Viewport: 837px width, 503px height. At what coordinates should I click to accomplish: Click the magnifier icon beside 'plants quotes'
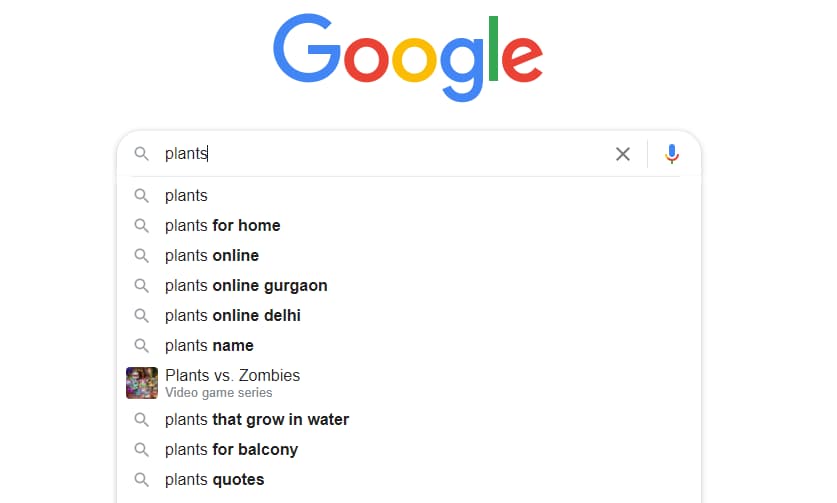[141, 480]
